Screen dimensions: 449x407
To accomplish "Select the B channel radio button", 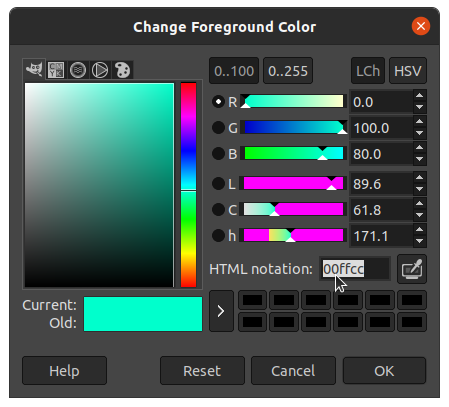I will pyautogui.click(x=218, y=154).
